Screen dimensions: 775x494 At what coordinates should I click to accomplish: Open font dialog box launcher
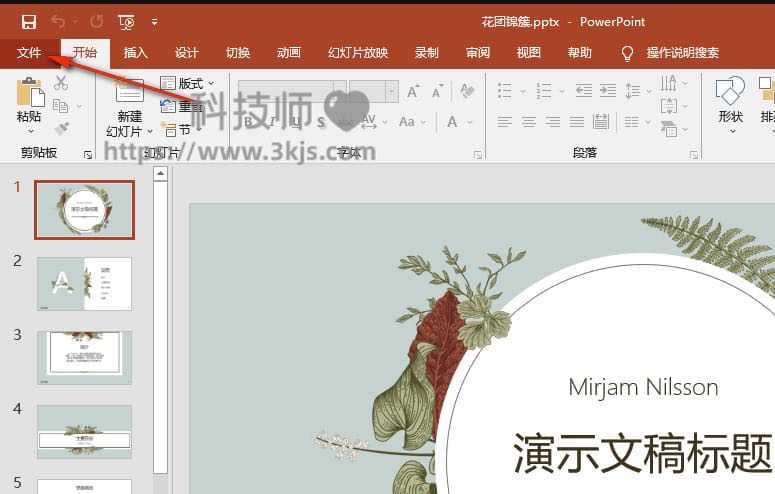478,155
